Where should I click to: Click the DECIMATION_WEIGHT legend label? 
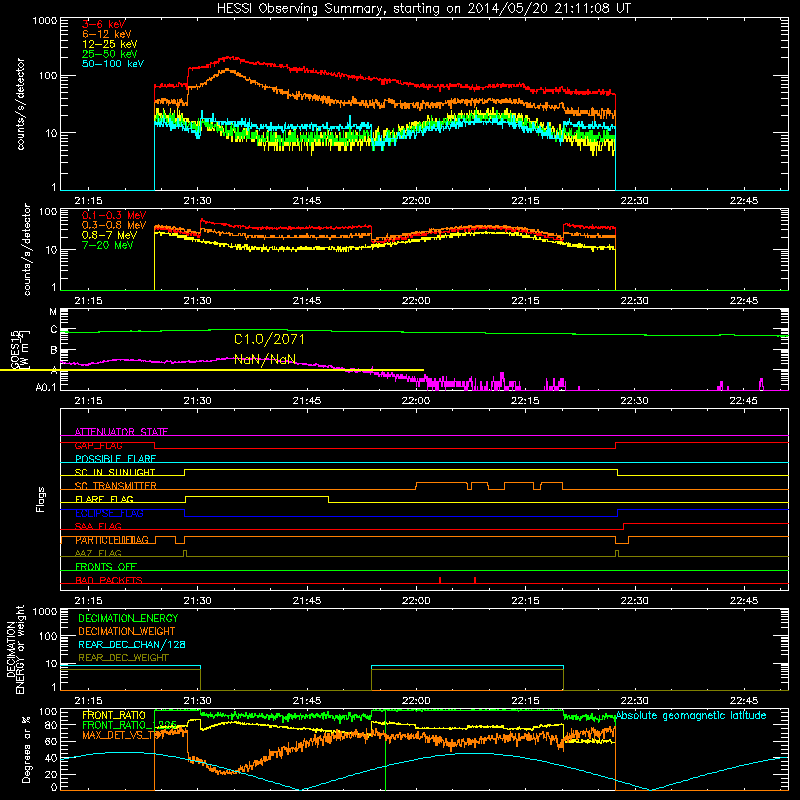tap(127, 631)
